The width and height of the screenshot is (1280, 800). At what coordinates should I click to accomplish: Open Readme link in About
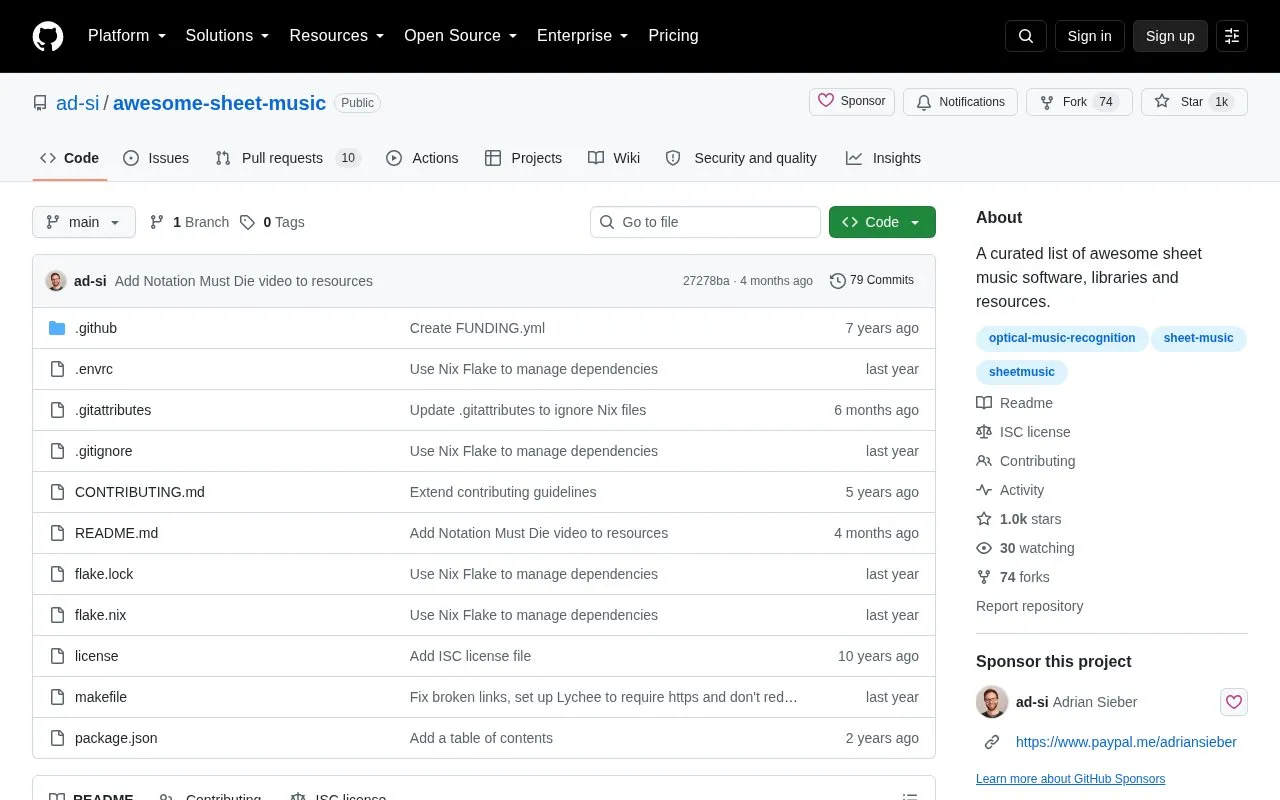[x=1014, y=403]
